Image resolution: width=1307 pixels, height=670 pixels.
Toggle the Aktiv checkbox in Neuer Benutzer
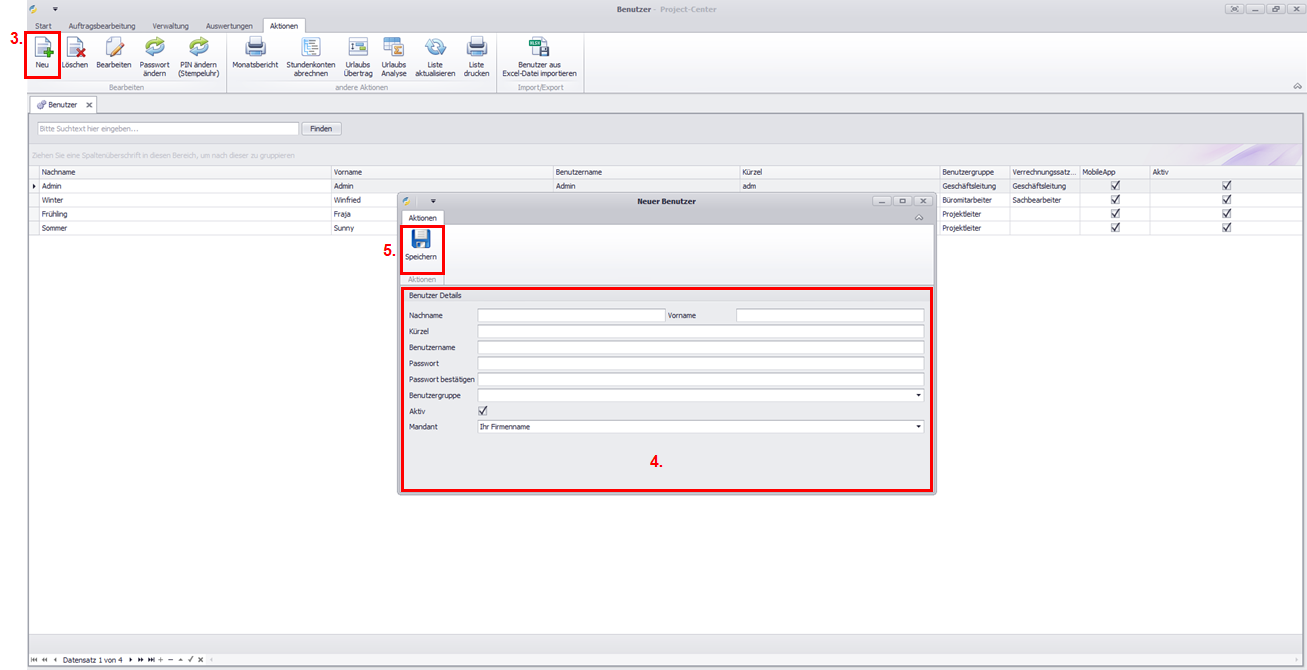click(484, 411)
